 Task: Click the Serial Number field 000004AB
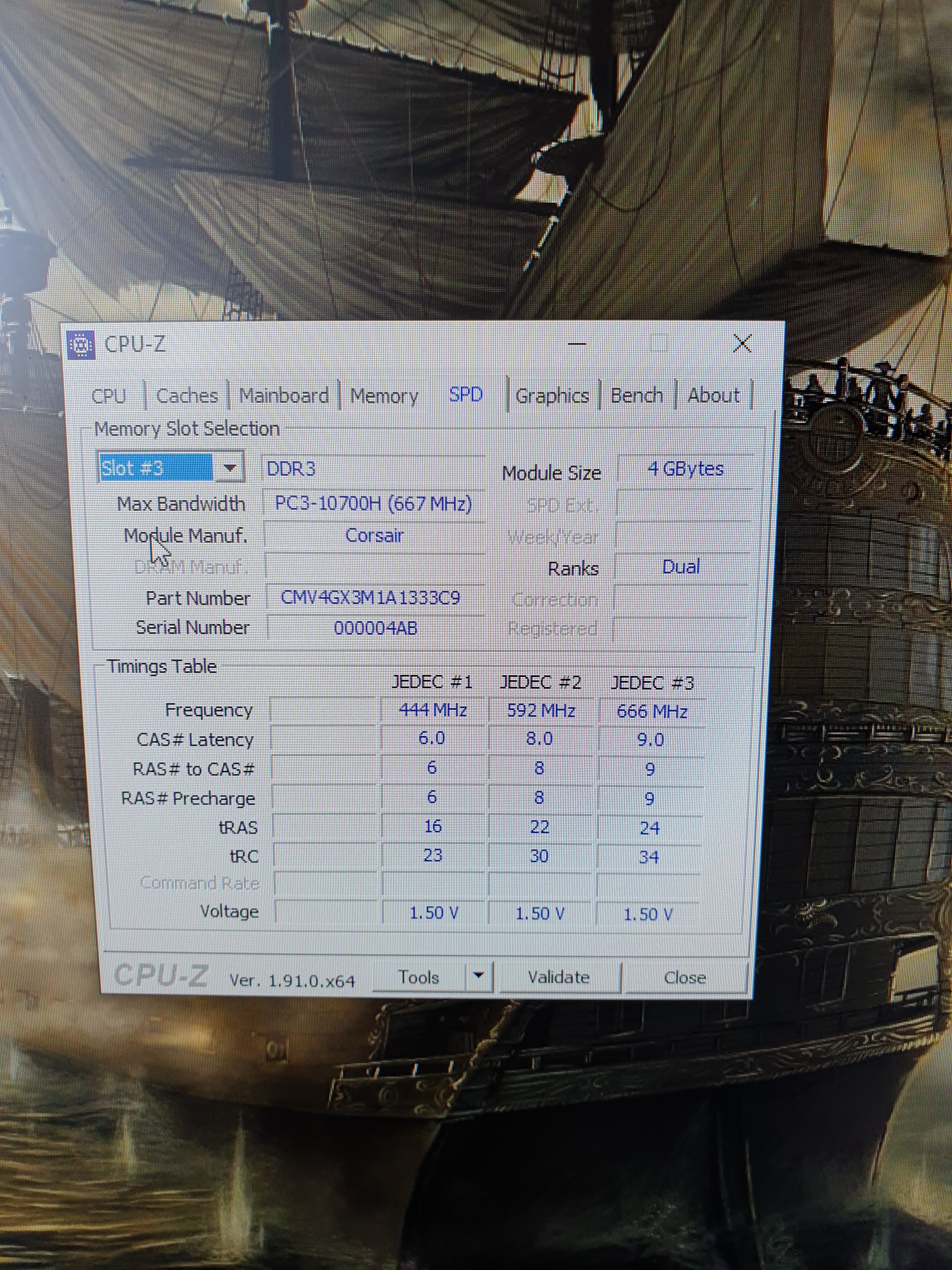[x=375, y=627]
